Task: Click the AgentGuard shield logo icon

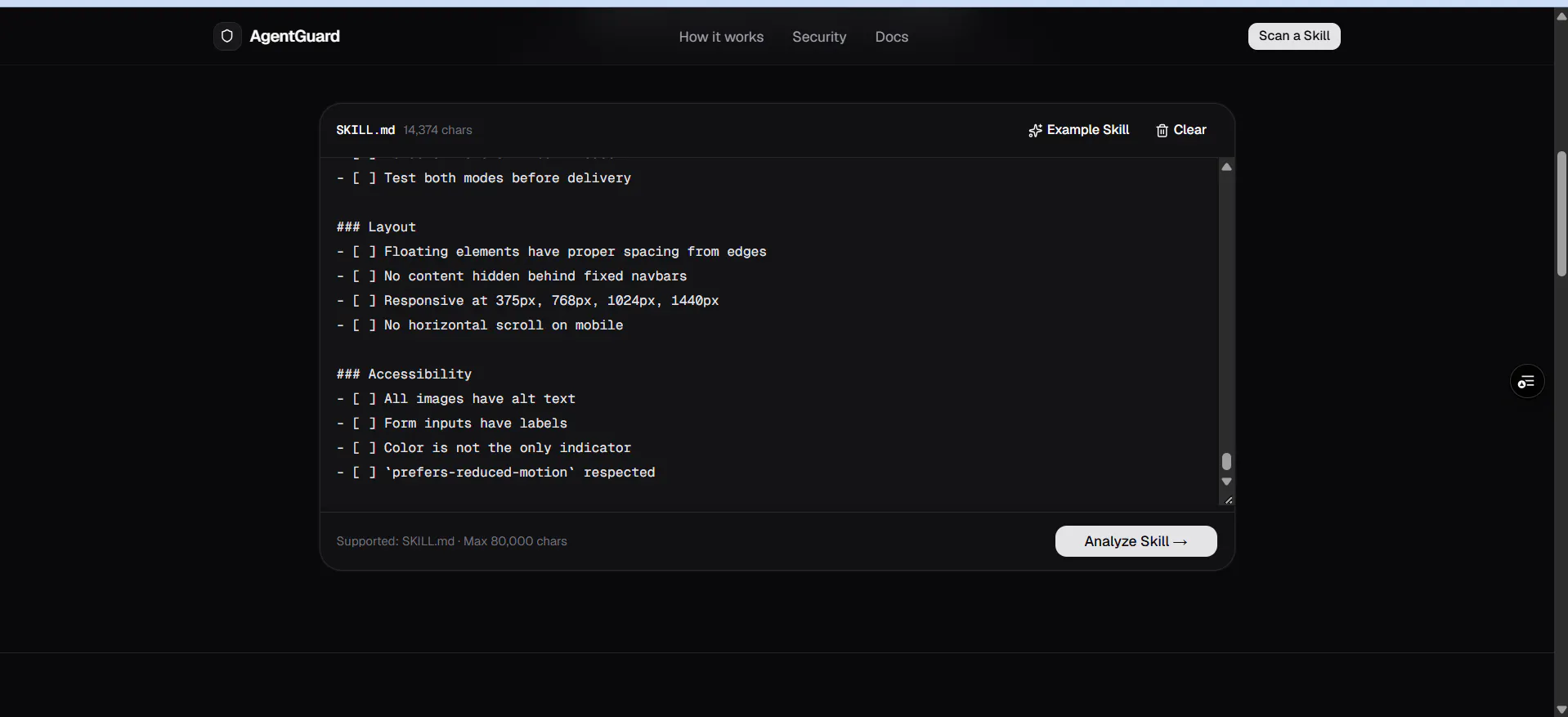Action: coord(227,36)
